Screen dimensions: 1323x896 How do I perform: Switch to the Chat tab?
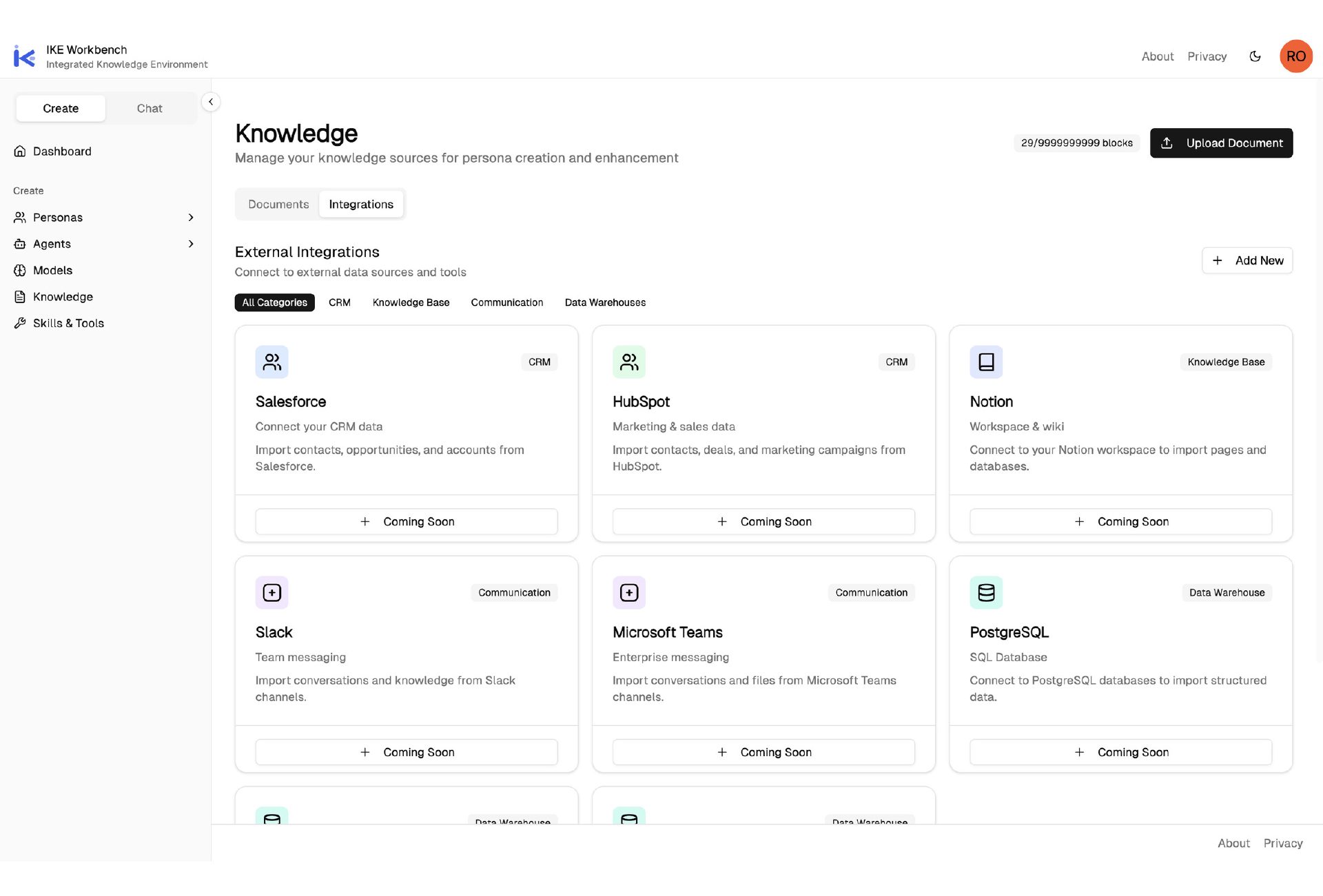click(x=150, y=108)
